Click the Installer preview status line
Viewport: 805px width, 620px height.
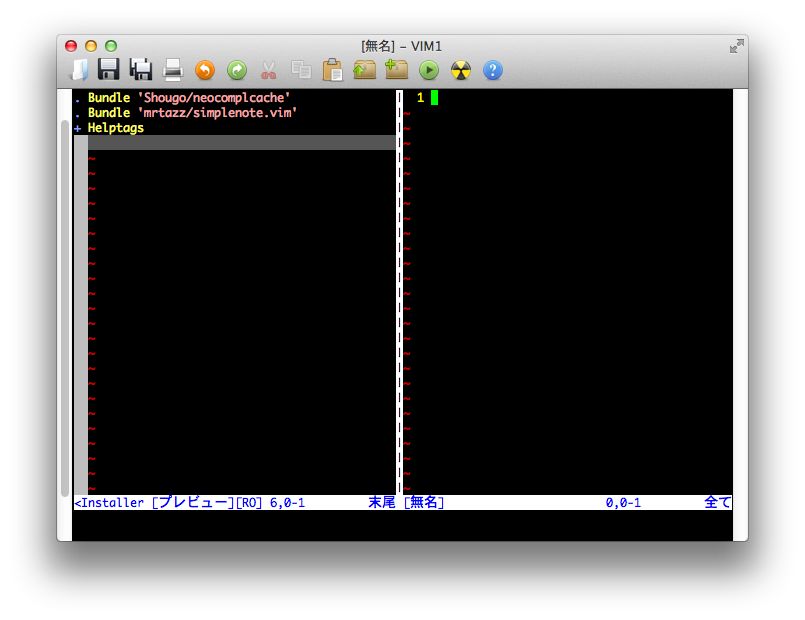(235, 502)
